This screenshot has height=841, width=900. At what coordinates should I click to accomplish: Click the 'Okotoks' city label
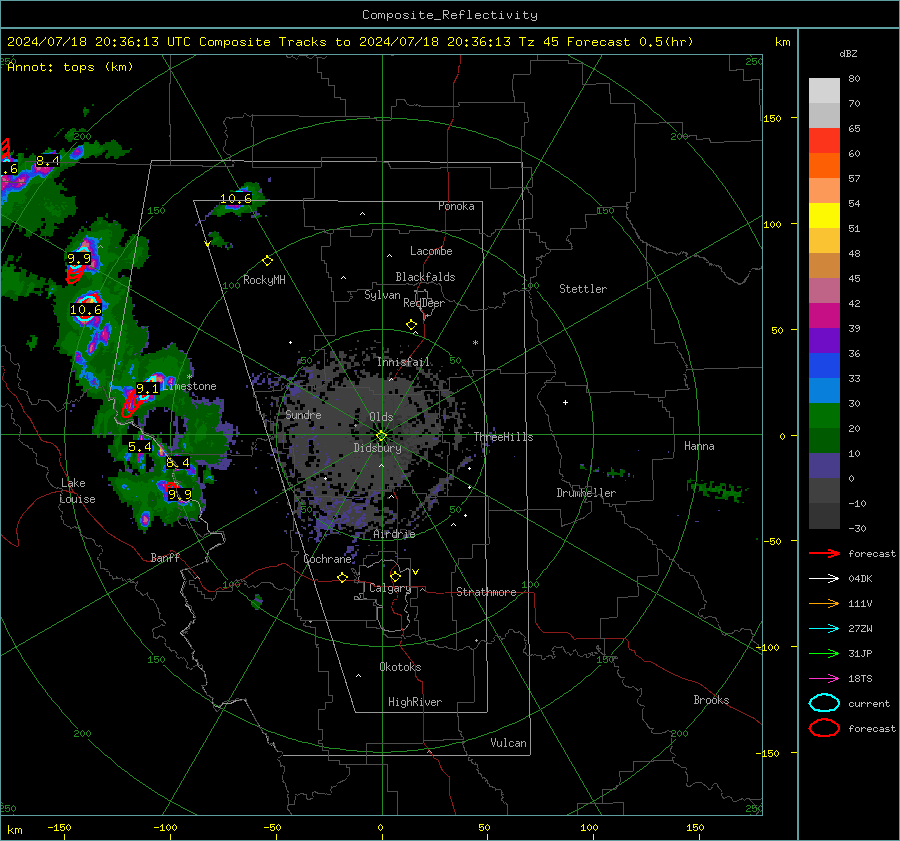tap(400, 667)
